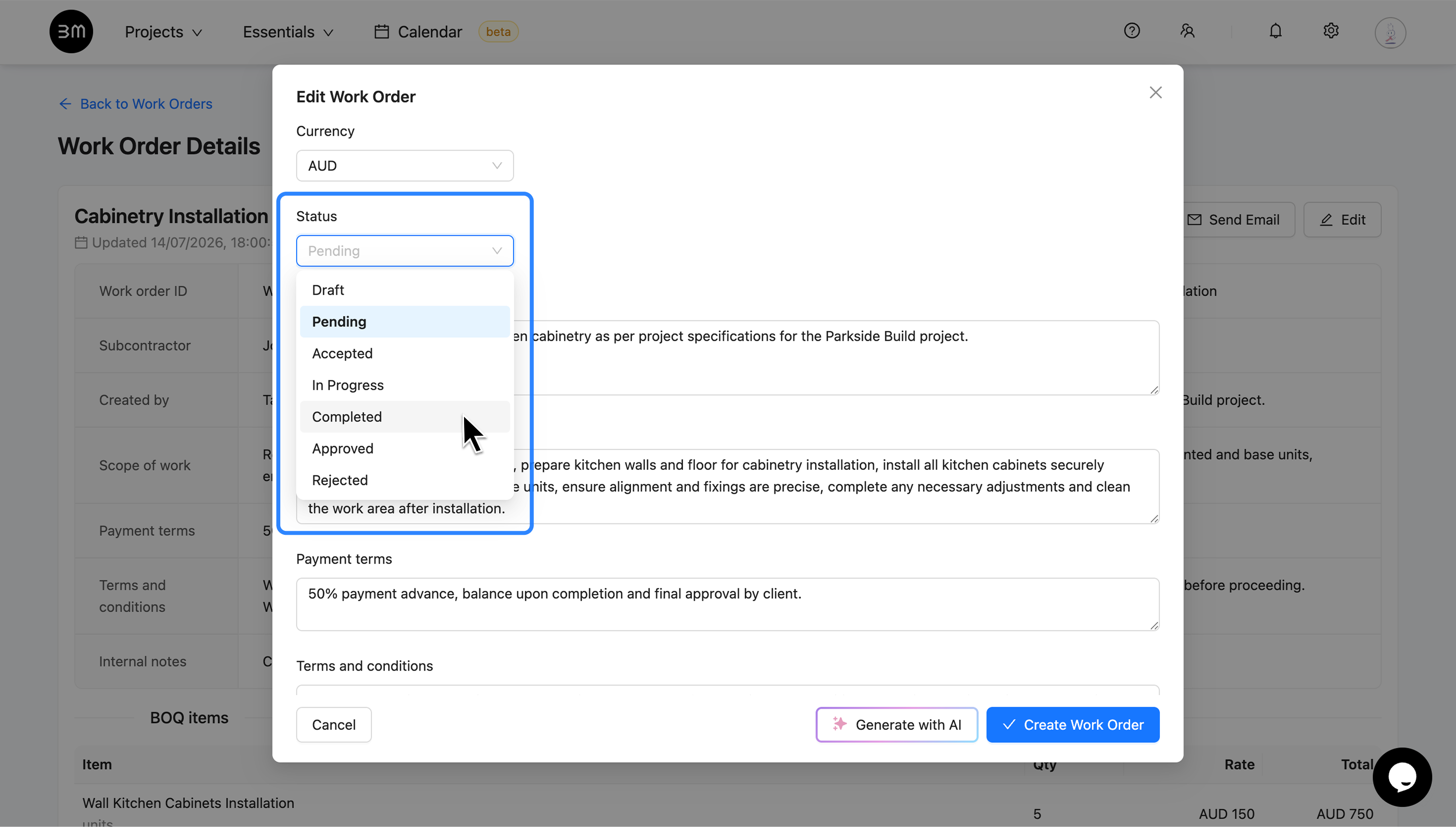Screen dimensions: 1456x827
Task: Click Generate with AI button
Action: (897, 725)
